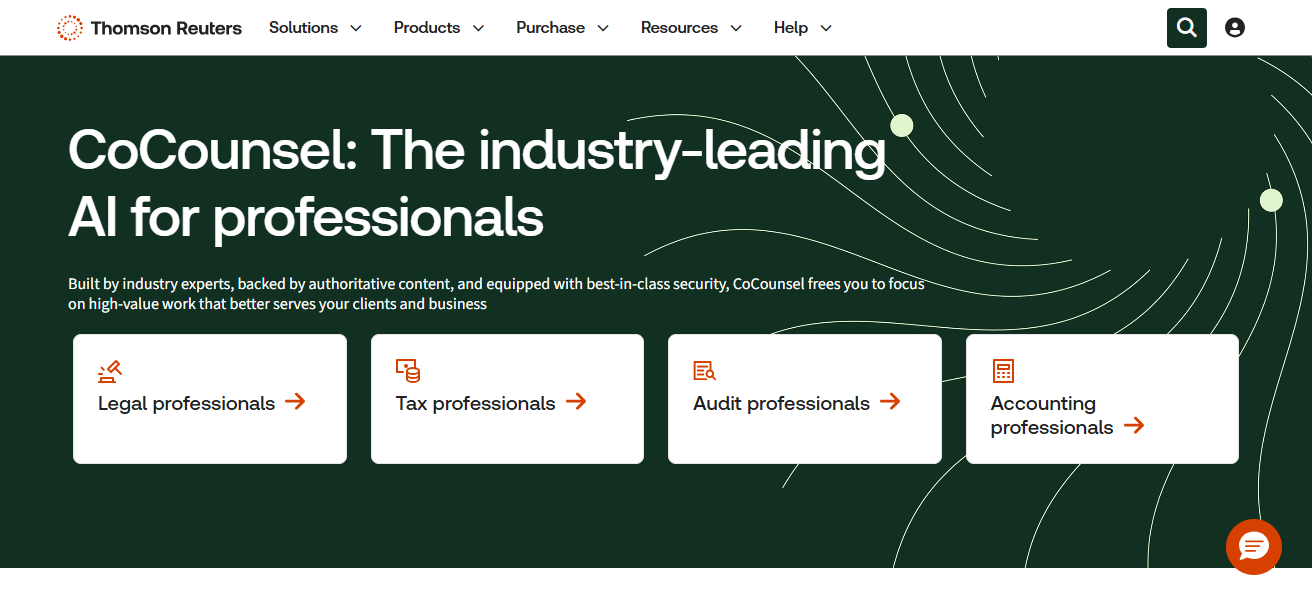
Task: Click the calculator icon on Accounting card
Action: click(x=1003, y=371)
